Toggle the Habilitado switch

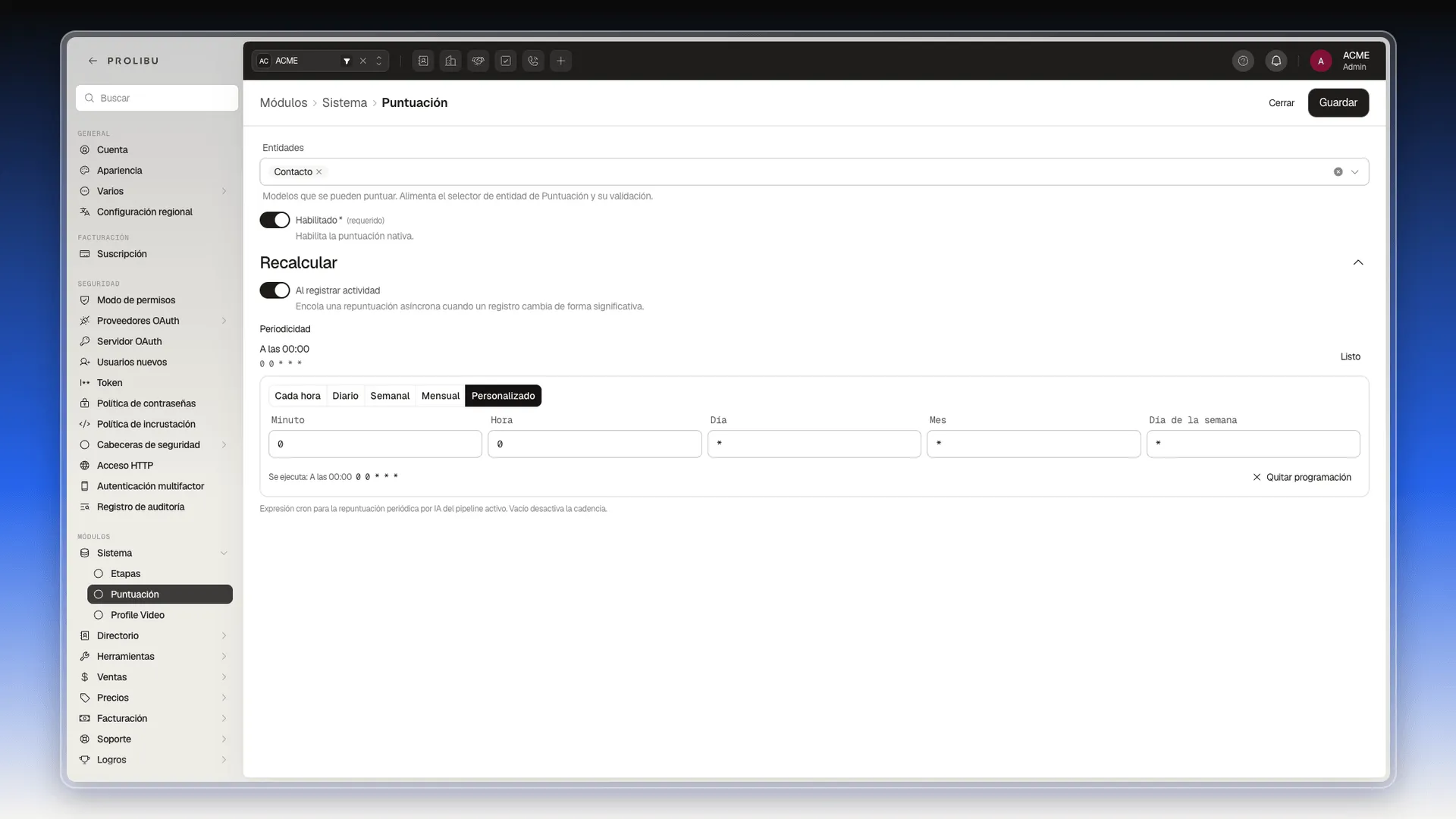click(275, 220)
